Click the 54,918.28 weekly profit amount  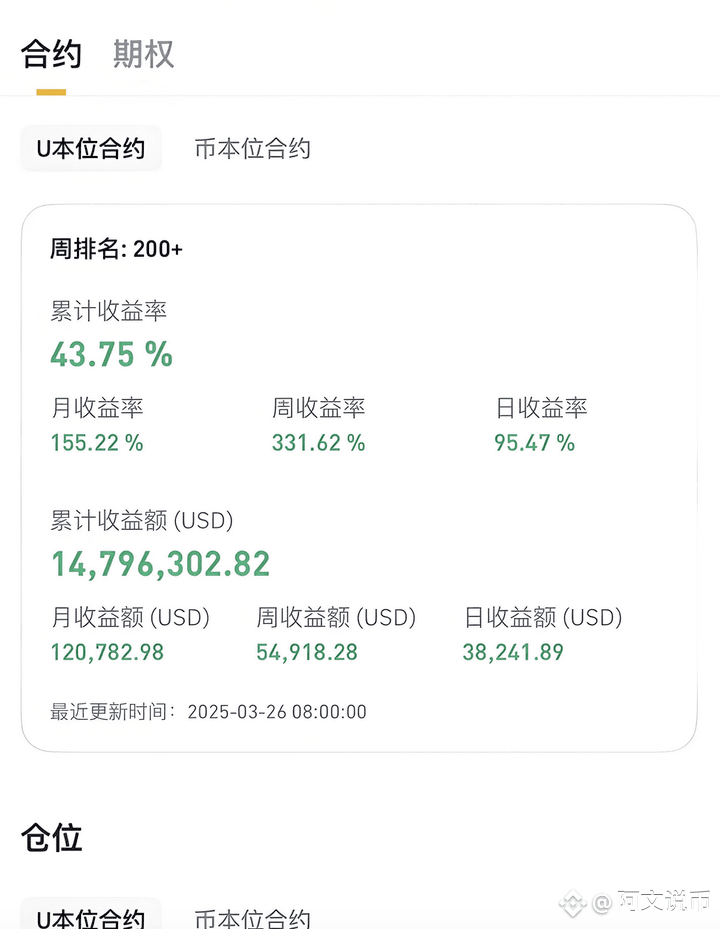pos(307,652)
